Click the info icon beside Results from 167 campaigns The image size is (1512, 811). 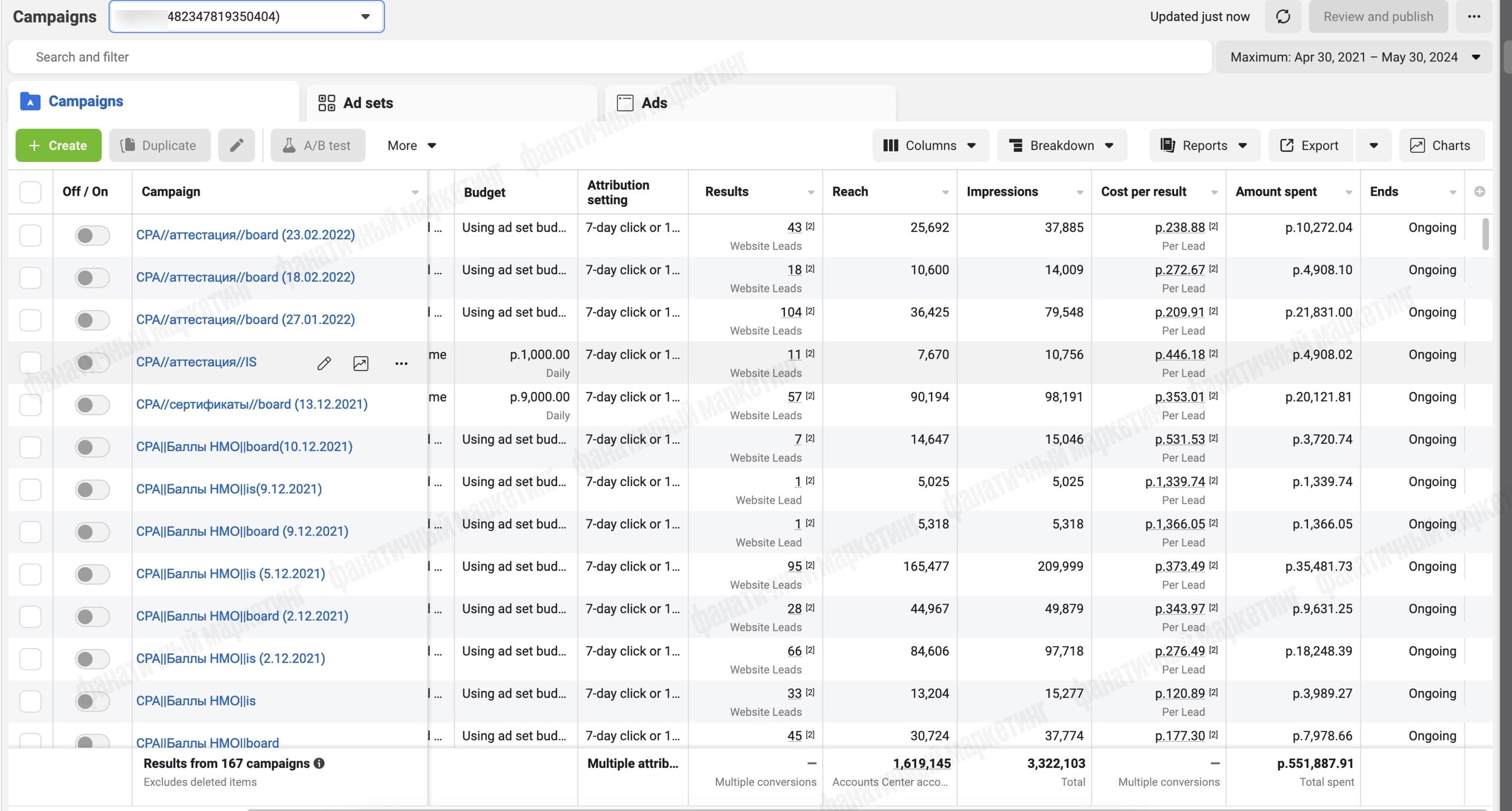tap(320, 763)
